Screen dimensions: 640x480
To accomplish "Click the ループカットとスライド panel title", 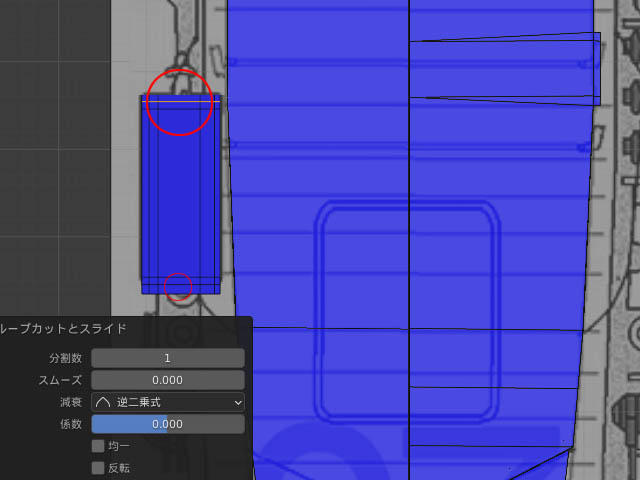I will (x=63, y=329).
